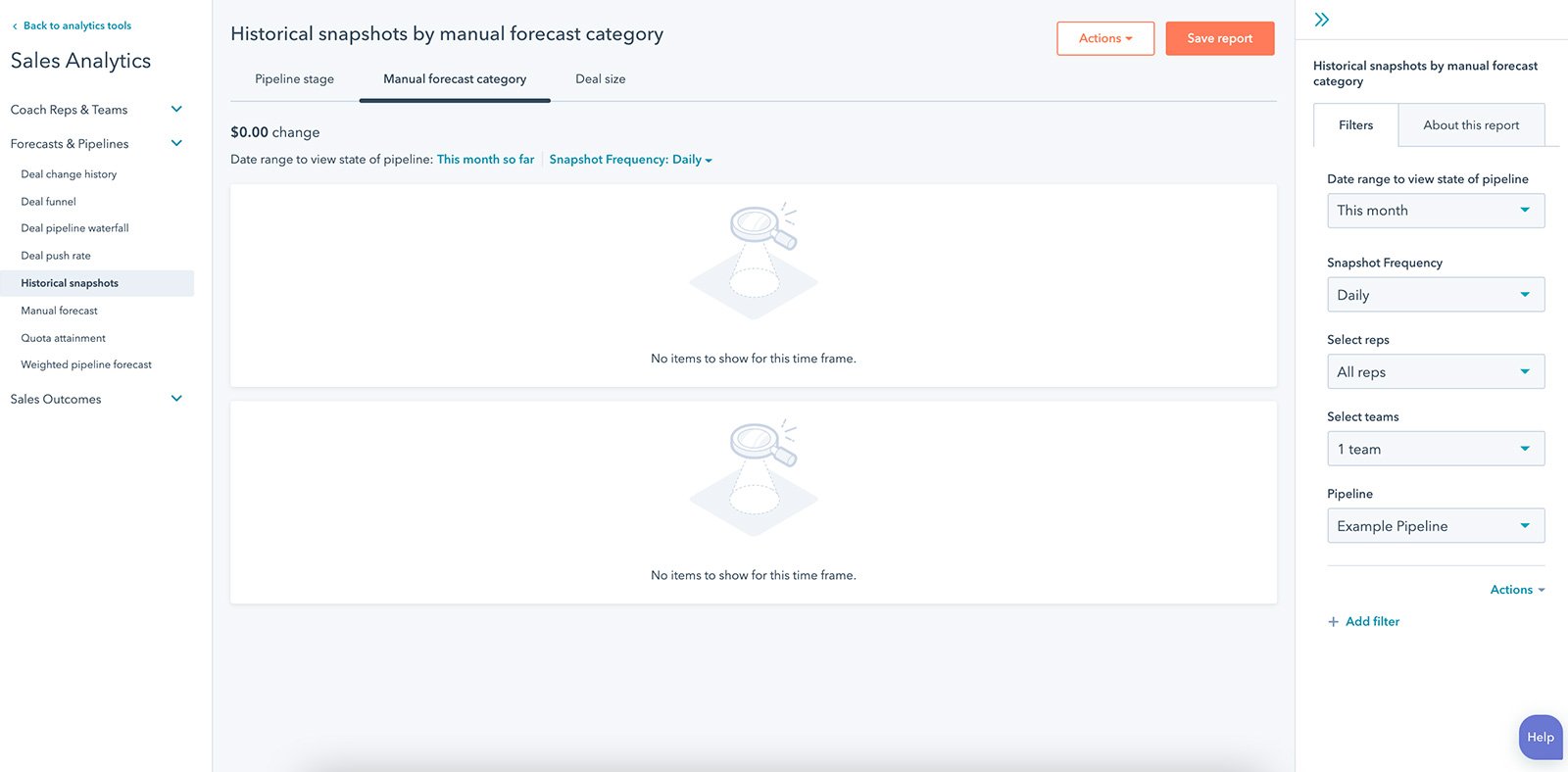Click the Sales Analytics heading
The image size is (1568, 772).
80,61
